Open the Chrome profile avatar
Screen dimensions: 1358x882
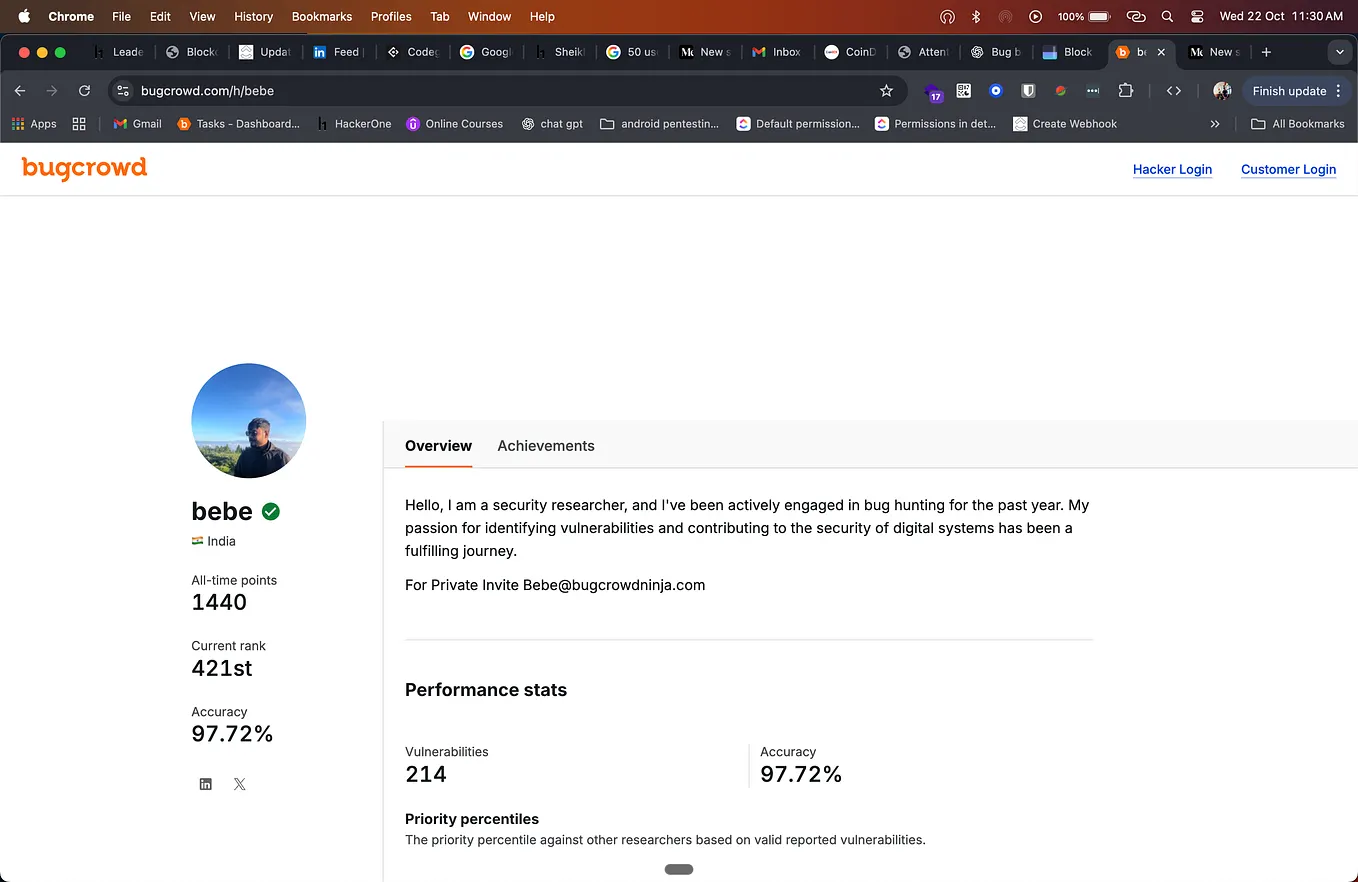(x=1222, y=91)
